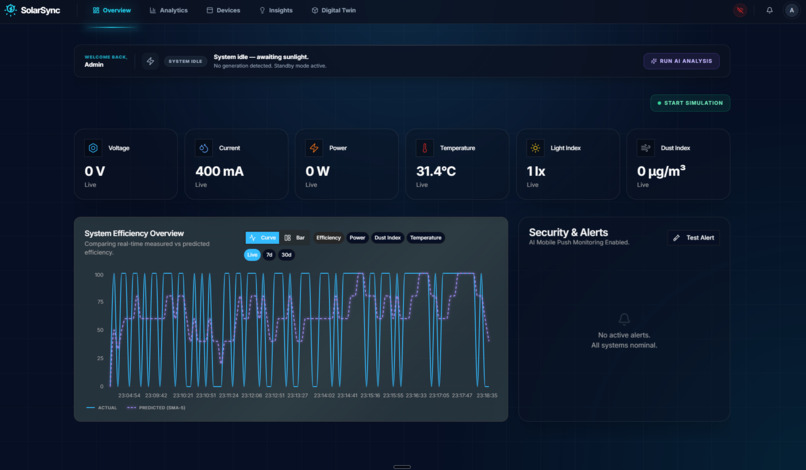This screenshot has width=806, height=470.
Task: Toggle the PREDICTED (SMA-5) legend entry
Action: coord(156,408)
